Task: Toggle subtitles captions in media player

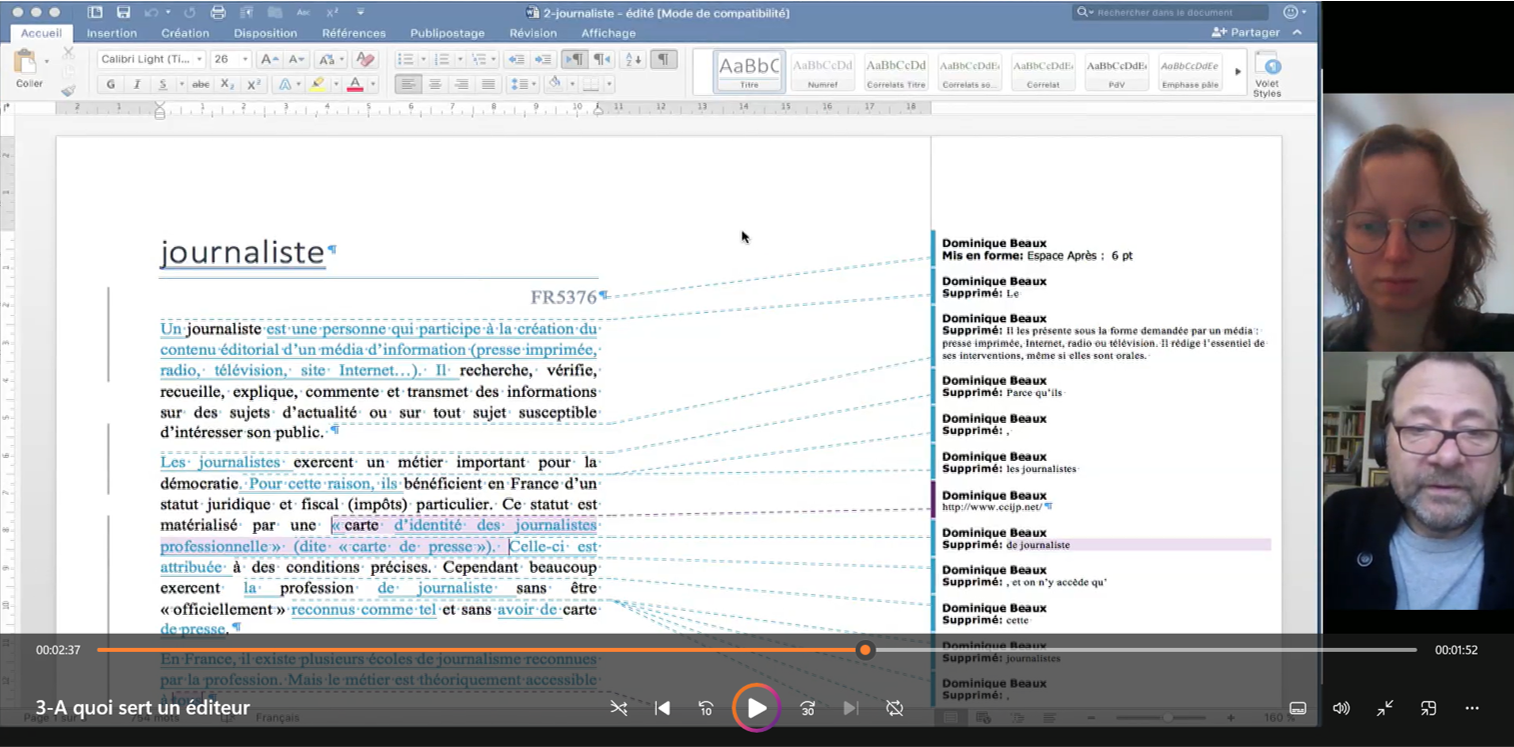Action: pyautogui.click(x=1298, y=708)
